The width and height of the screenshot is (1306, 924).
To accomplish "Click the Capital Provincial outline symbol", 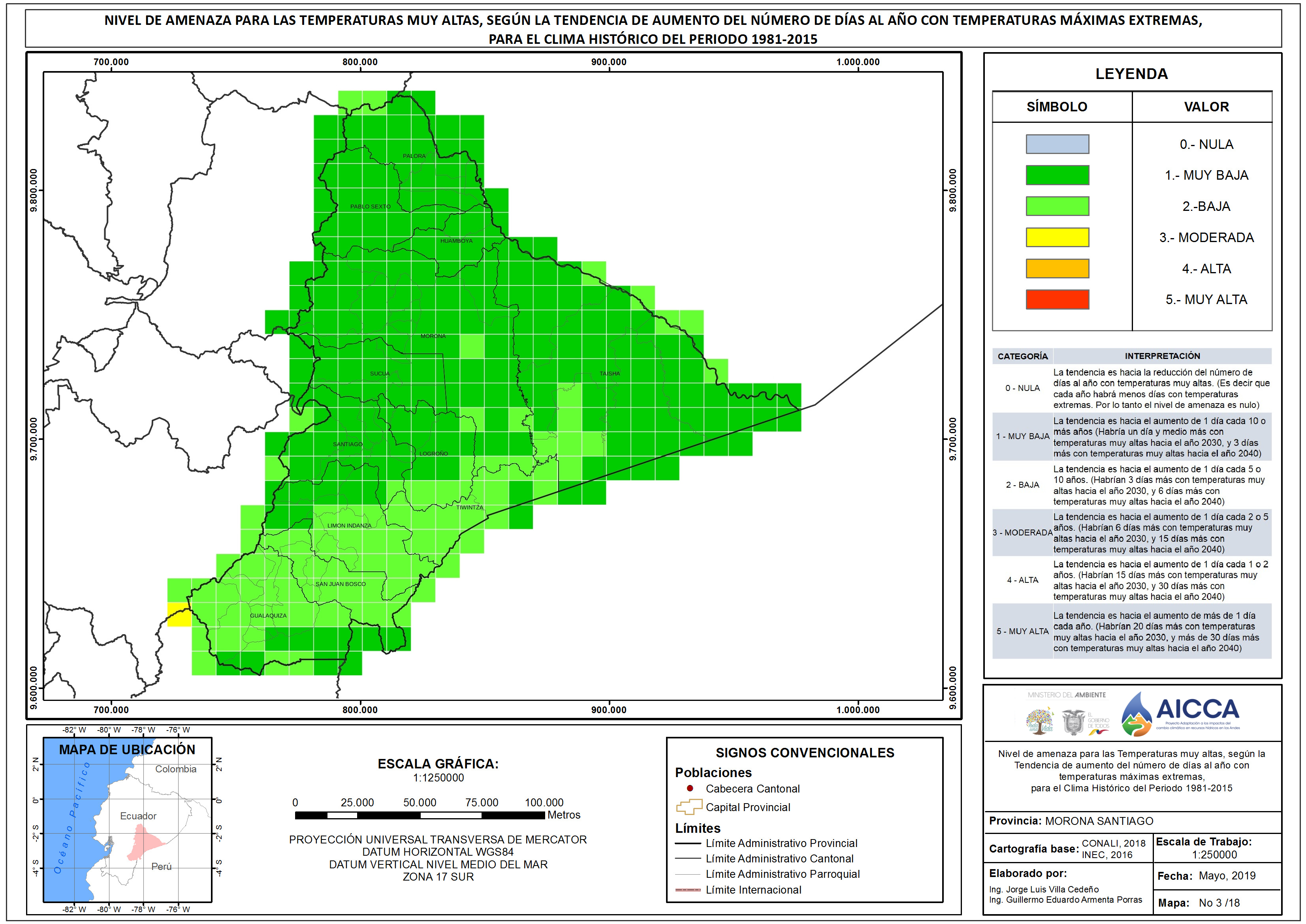I will (689, 807).
